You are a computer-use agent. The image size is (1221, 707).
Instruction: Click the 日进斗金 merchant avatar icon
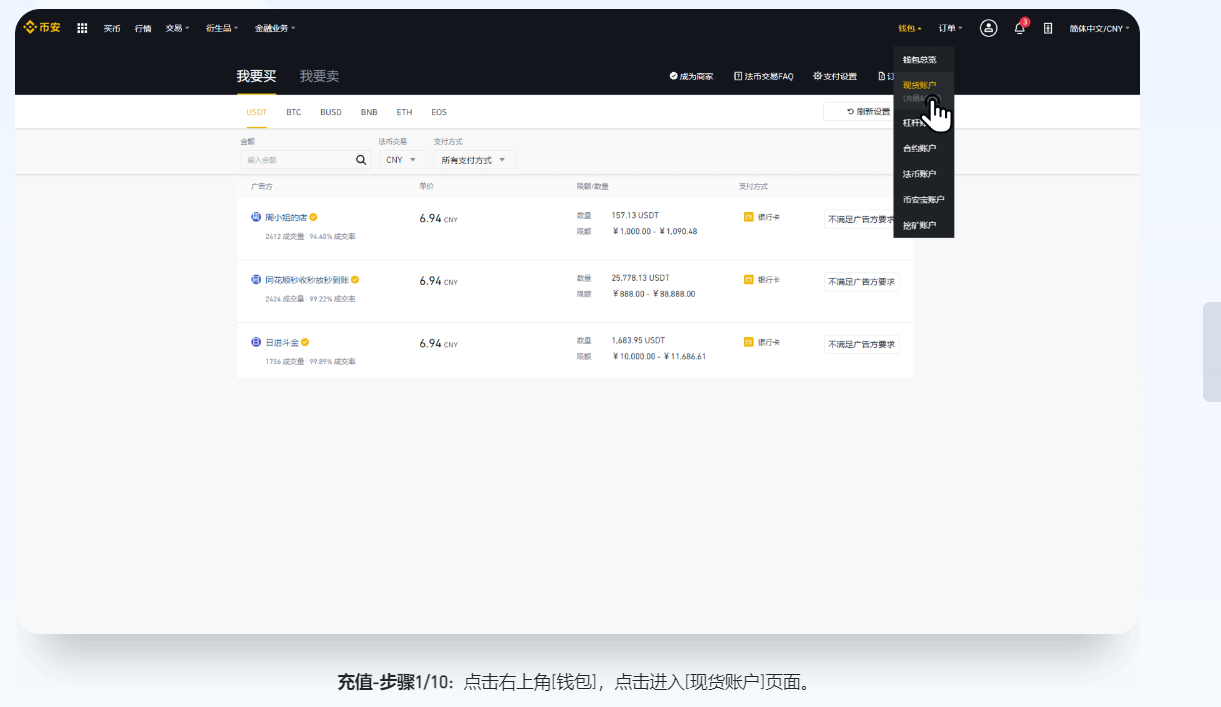click(256, 342)
